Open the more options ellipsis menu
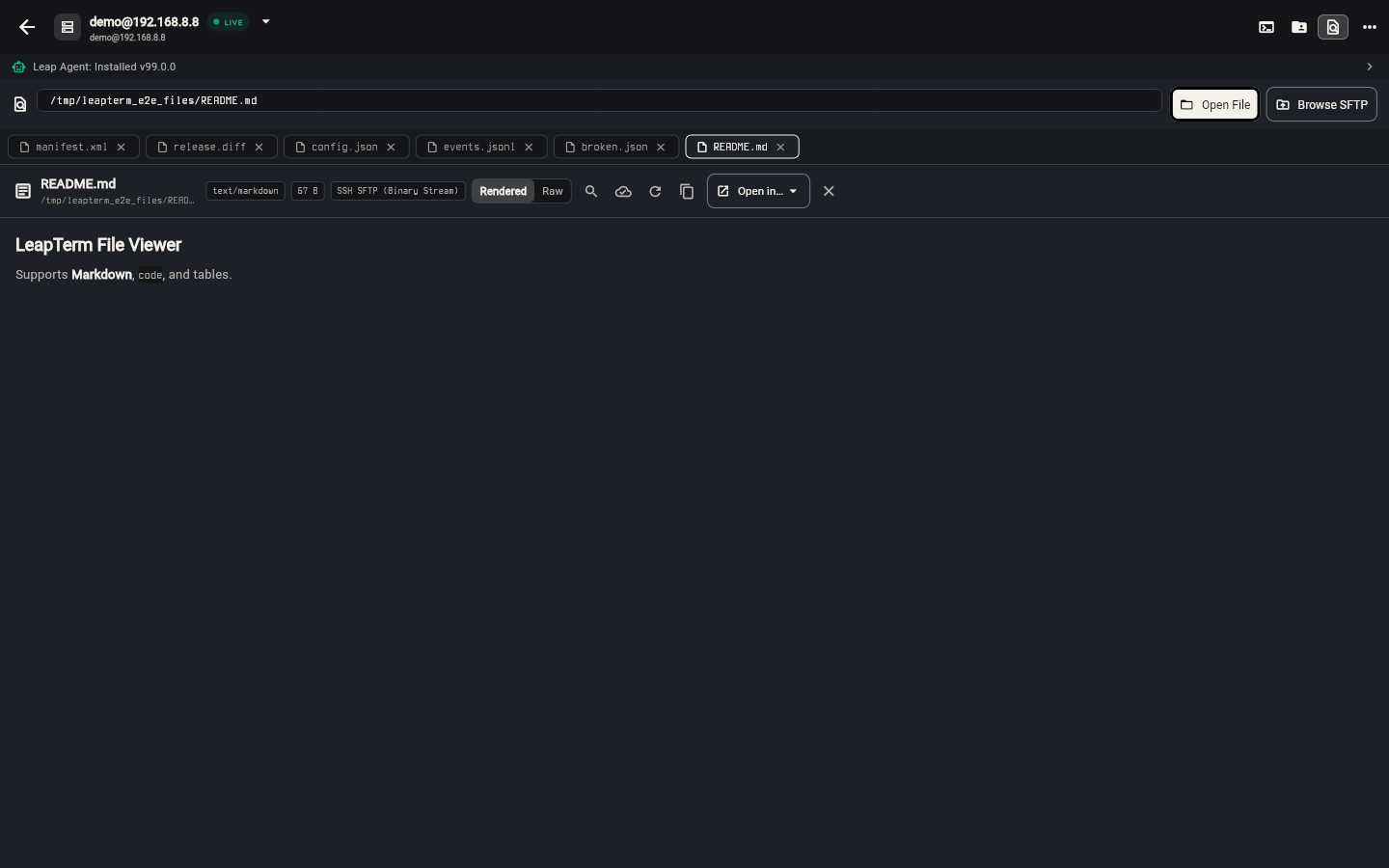The width and height of the screenshot is (1389, 868). tap(1369, 27)
